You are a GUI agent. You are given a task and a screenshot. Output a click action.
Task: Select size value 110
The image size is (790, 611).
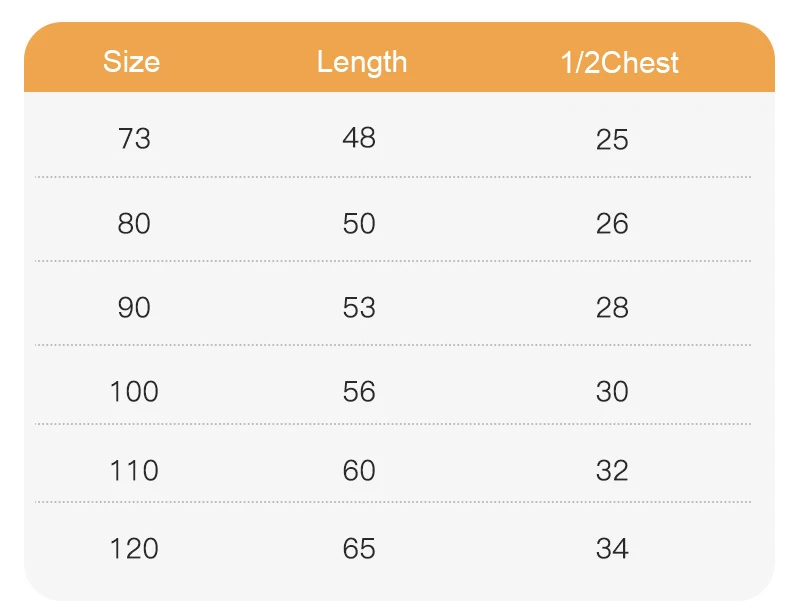pos(134,469)
